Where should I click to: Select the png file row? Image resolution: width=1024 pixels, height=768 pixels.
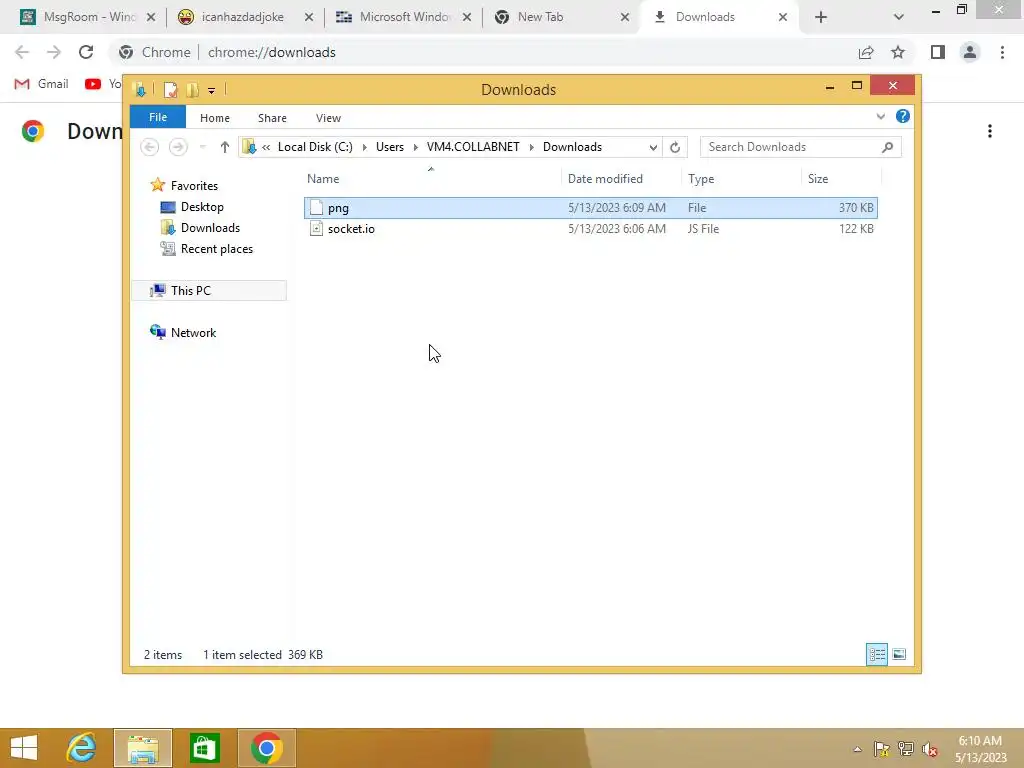point(590,208)
